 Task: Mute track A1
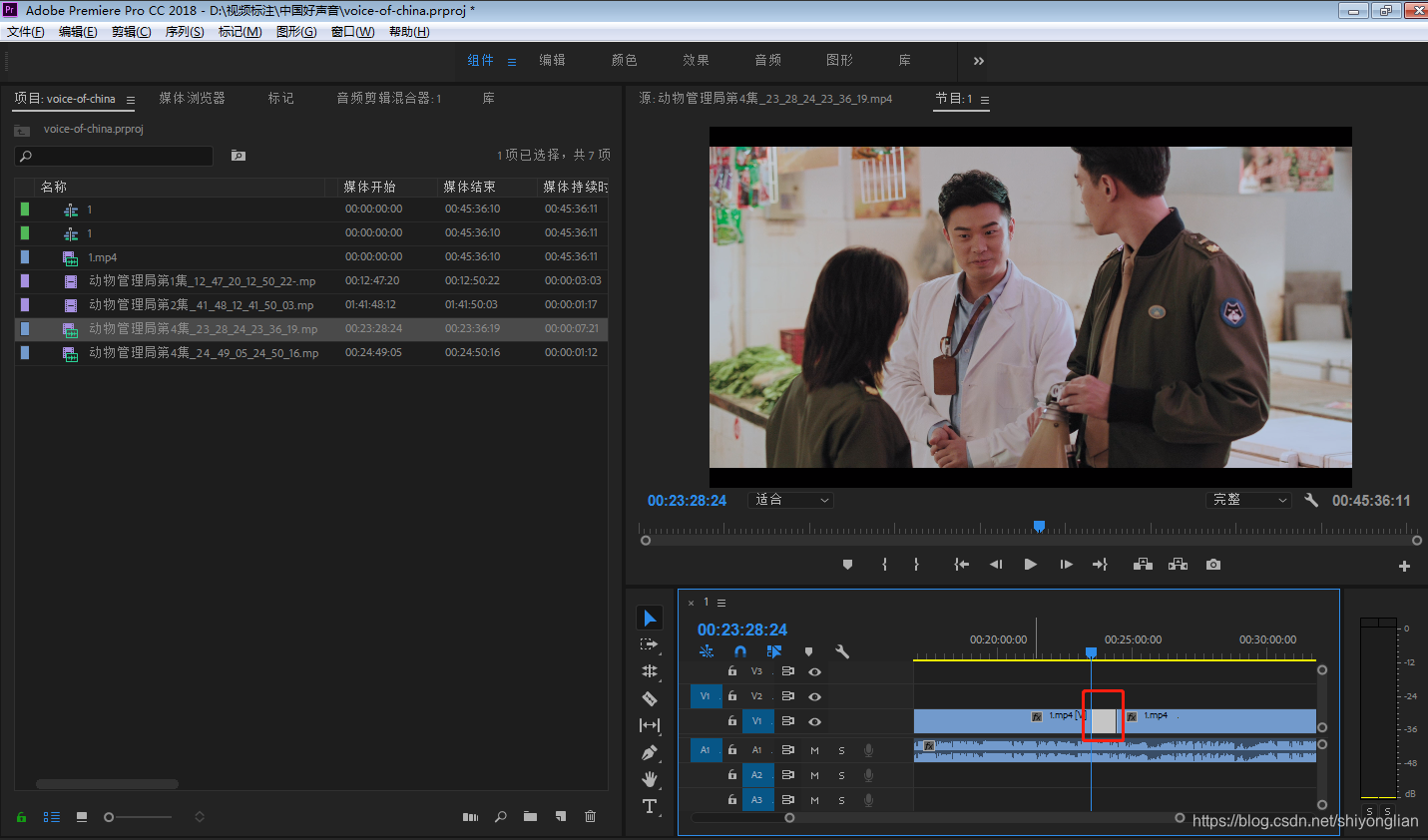pos(814,750)
